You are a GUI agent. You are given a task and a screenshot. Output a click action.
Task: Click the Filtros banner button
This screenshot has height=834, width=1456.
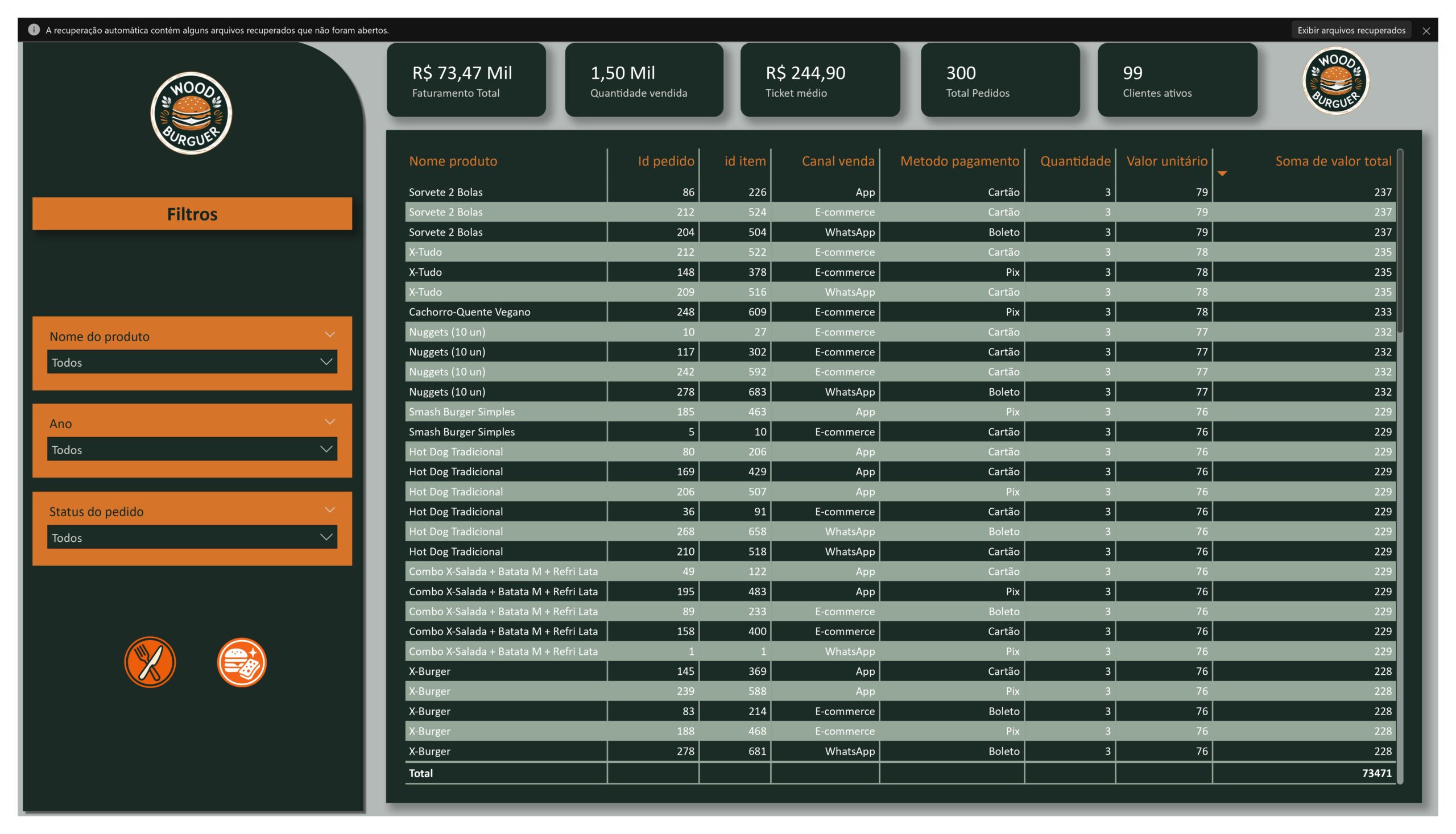[x=192, y=214]
